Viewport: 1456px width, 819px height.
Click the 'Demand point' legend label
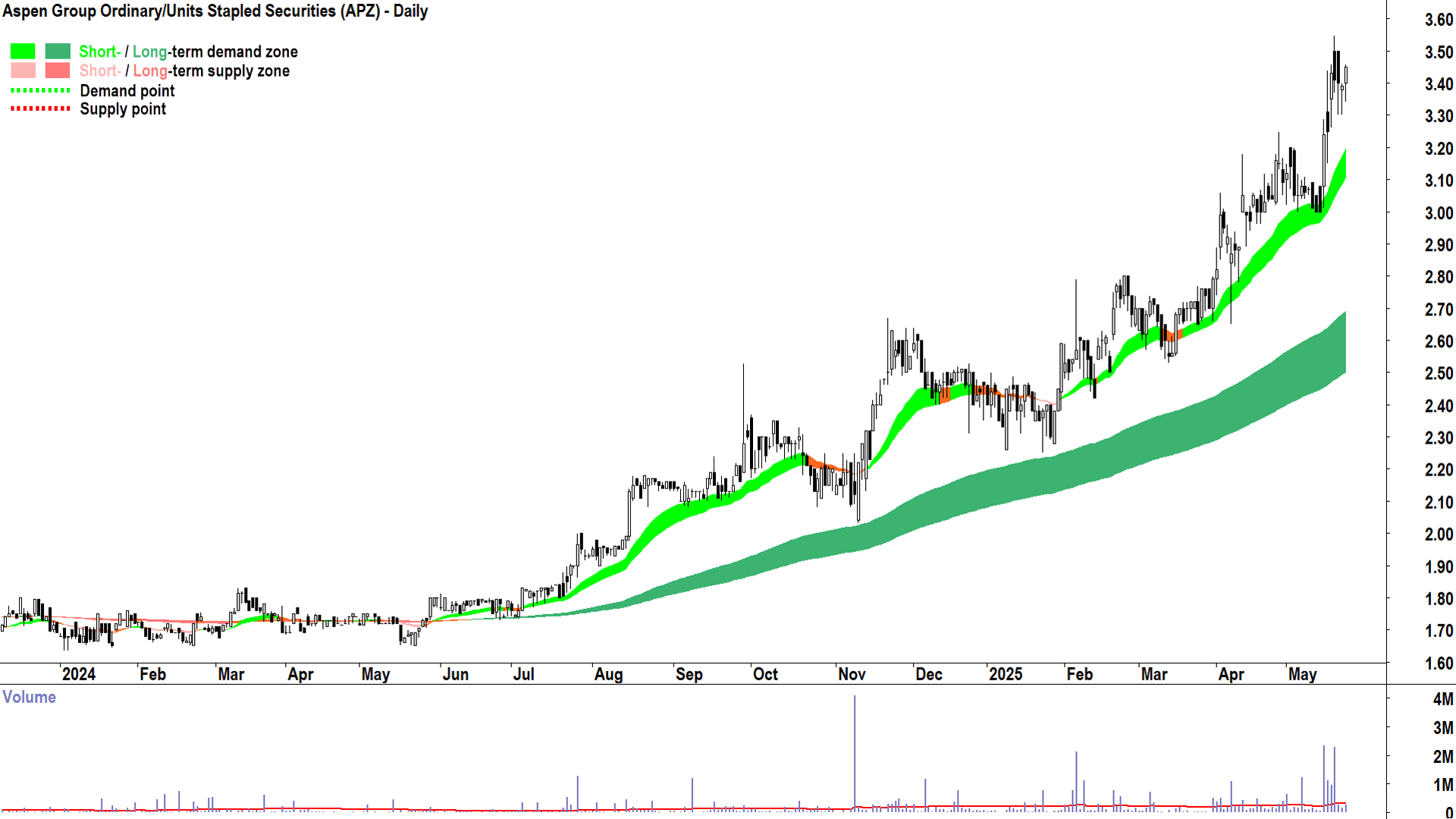127,91
